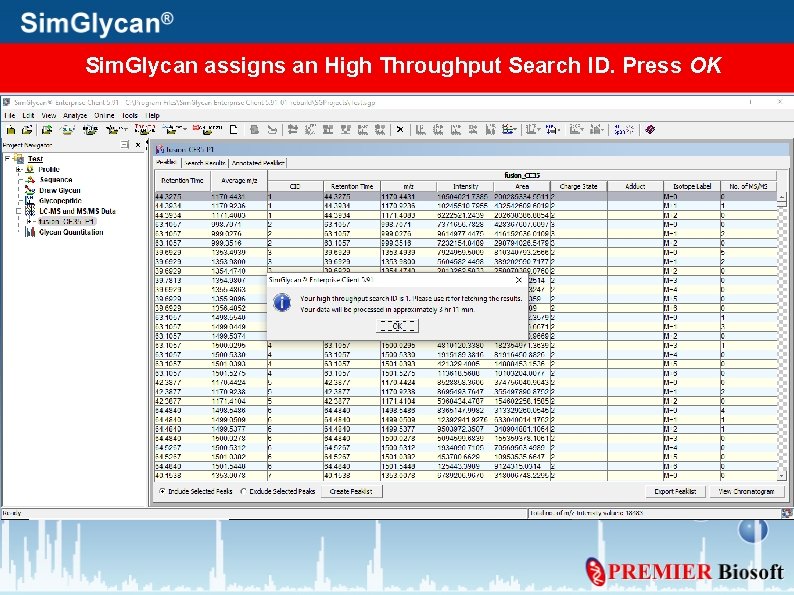
Task: Switch to the Annotated Peaklist tab
Action: point(258,163)
